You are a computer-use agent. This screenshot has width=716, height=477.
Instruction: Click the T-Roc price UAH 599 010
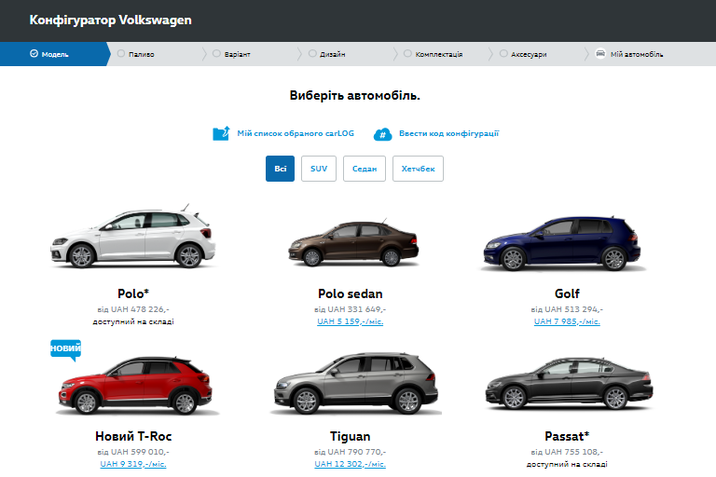click(133, 452)
